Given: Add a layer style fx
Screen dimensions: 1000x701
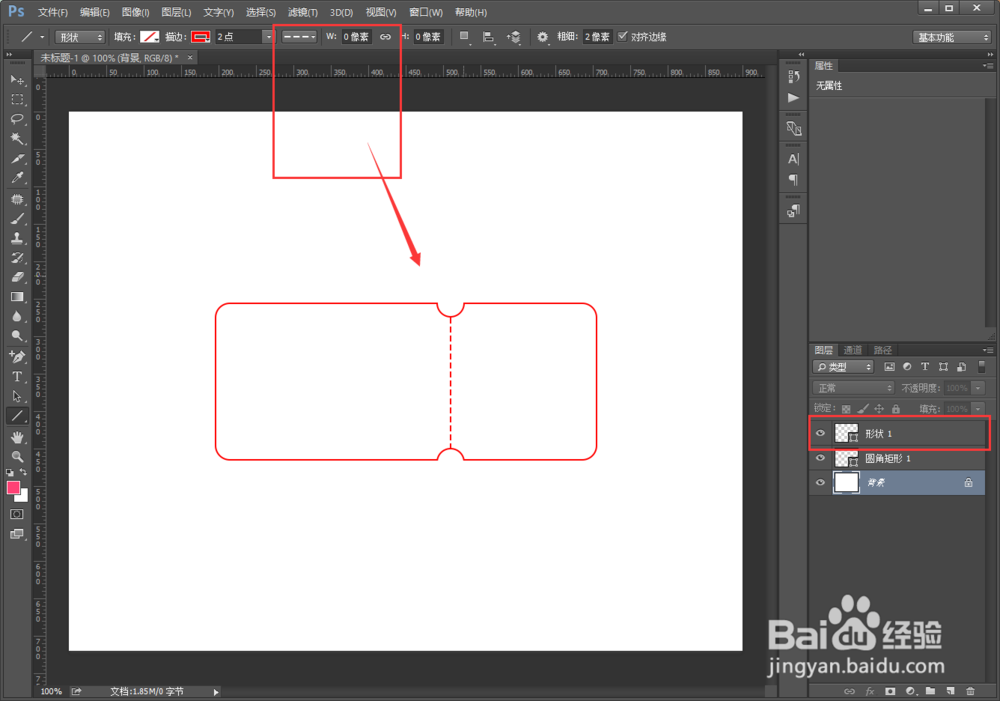Looking at the screenshot, I should (x=870, y=691).
